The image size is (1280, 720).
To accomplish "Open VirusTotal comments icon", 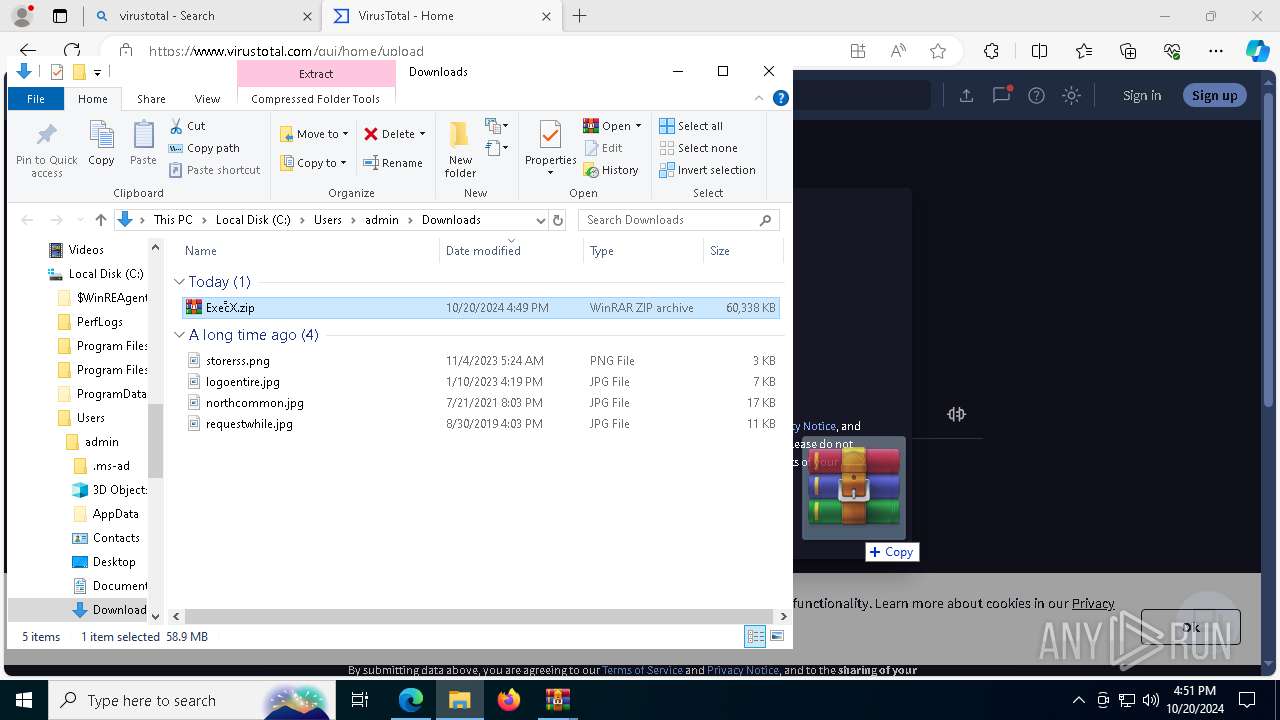I will point(1001,95).
